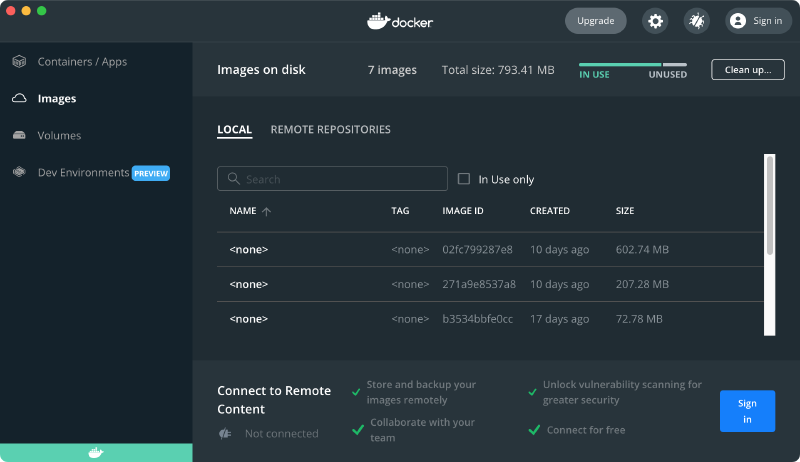This screenshot has height=462, width=800.
Task: Click the Volumes drive icon
Action: pyautogui.click(x=19, y=136)
